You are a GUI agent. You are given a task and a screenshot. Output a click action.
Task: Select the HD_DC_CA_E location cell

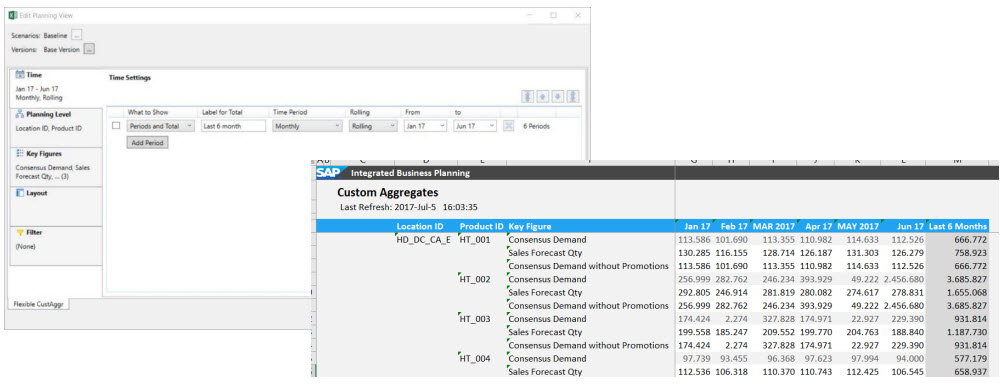[423, 239]
